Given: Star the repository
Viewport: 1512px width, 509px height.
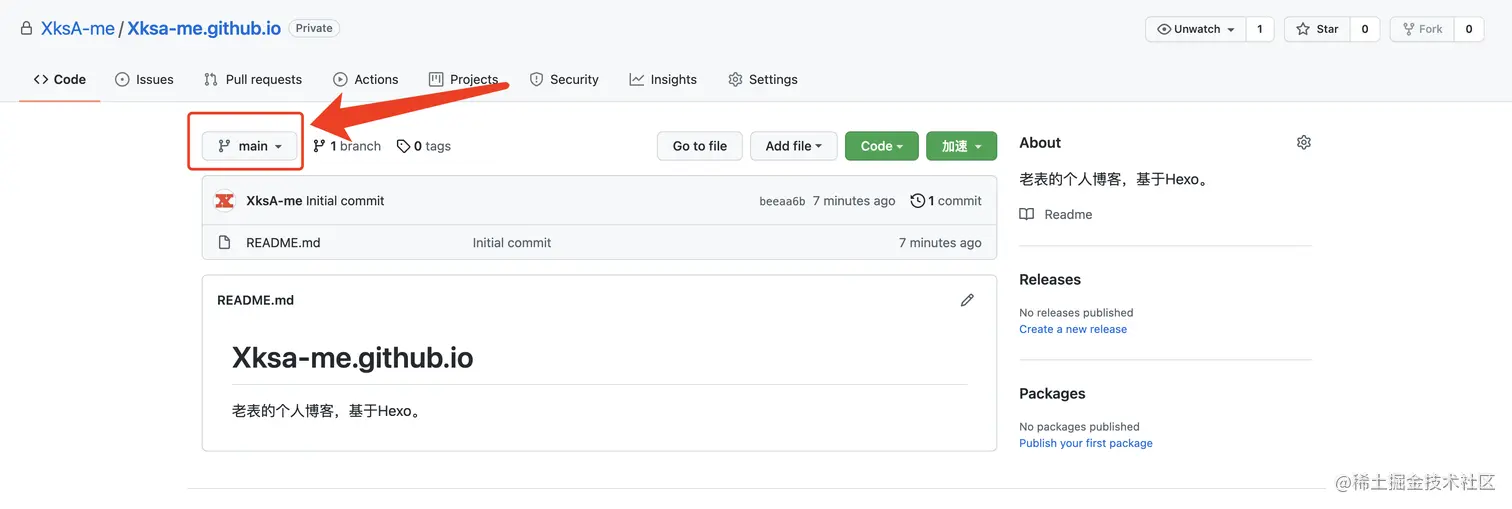Looking at the screenshot, I should [1317, 29].
